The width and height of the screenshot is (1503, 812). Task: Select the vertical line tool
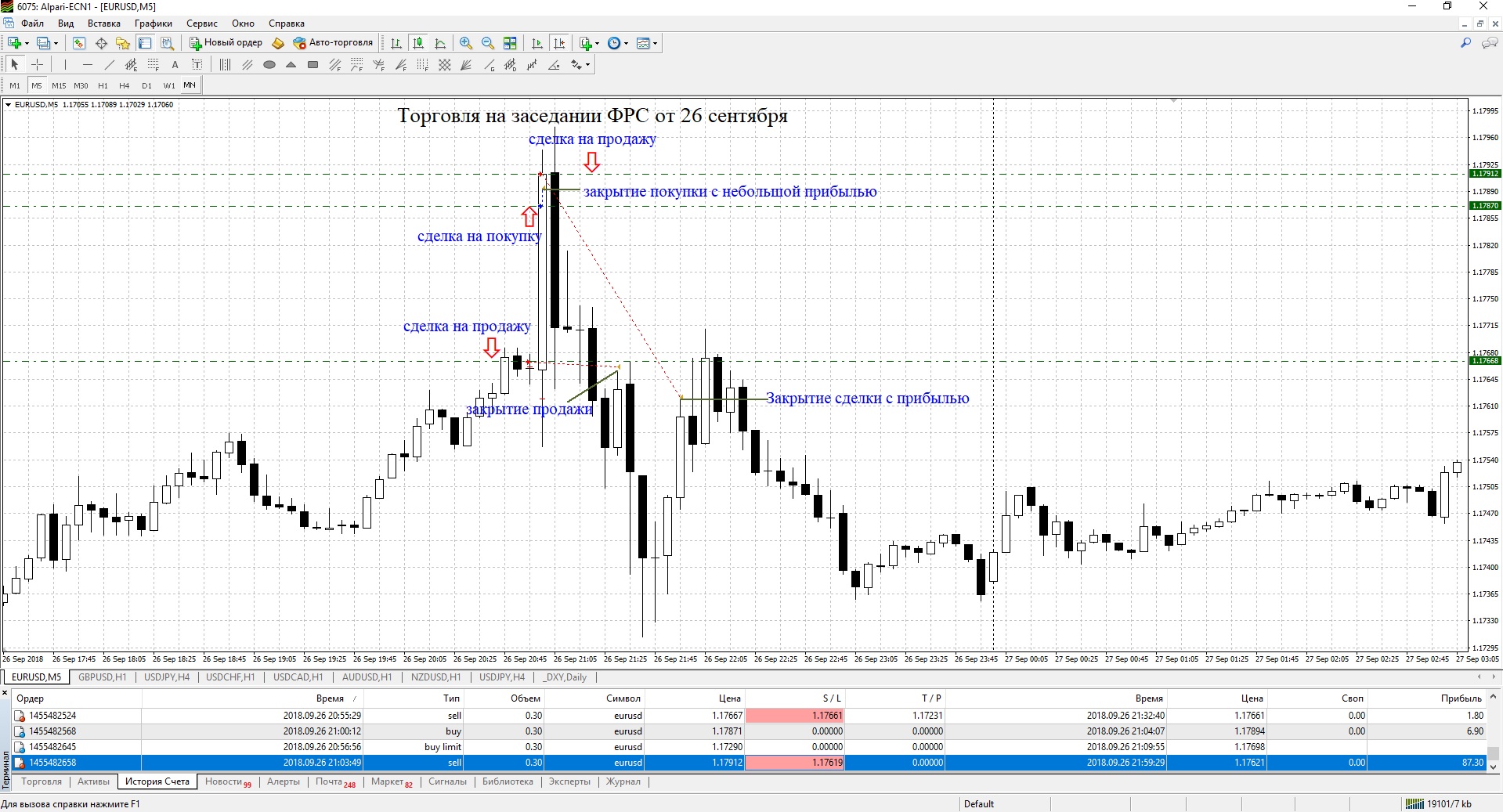[65, 65]
